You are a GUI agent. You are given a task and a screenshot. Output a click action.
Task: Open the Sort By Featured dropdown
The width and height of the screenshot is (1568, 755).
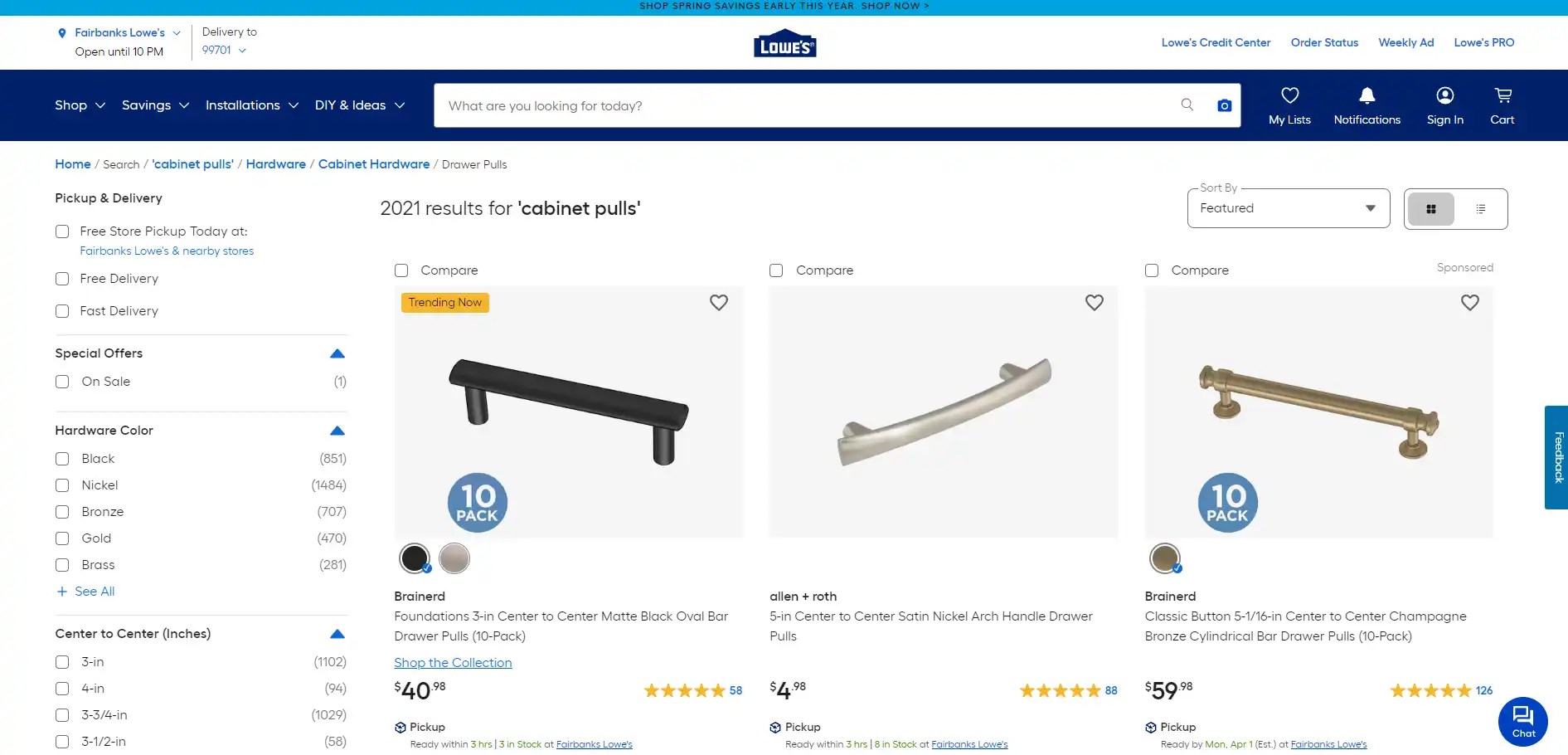click(x=1286, y=208)
